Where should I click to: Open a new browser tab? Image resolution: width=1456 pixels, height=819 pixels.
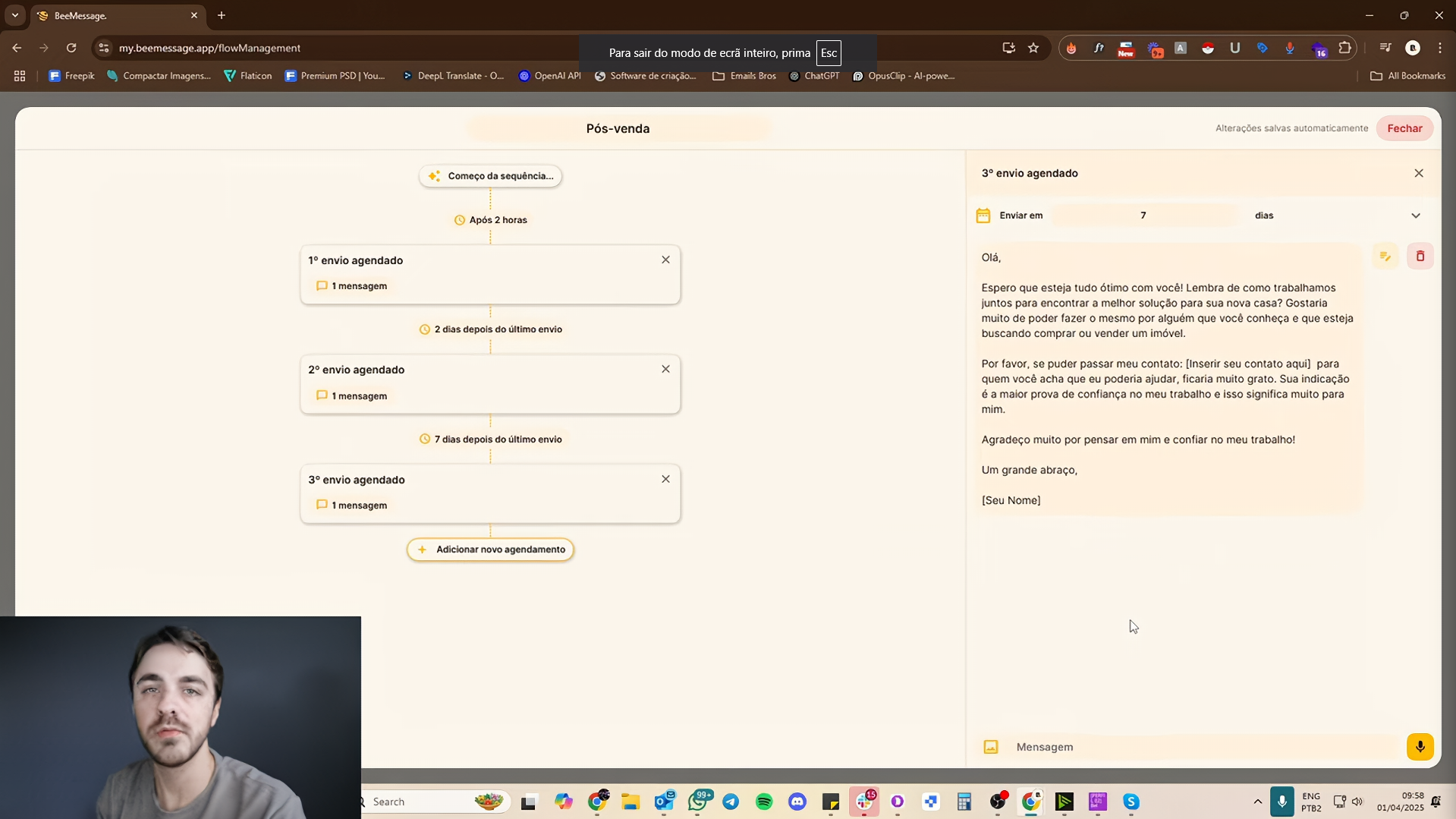[x=222, y=15]
